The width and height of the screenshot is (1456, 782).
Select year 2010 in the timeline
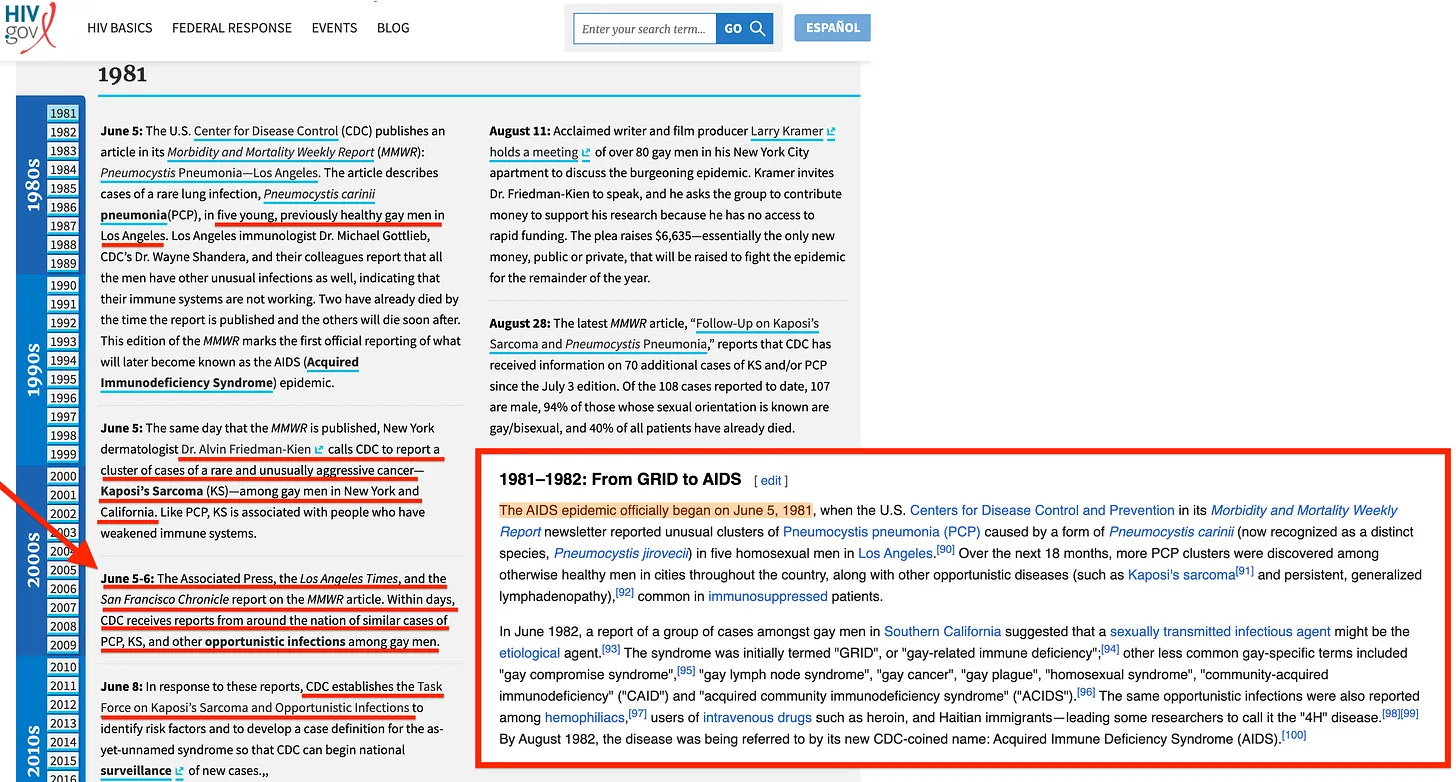point(63,667)
